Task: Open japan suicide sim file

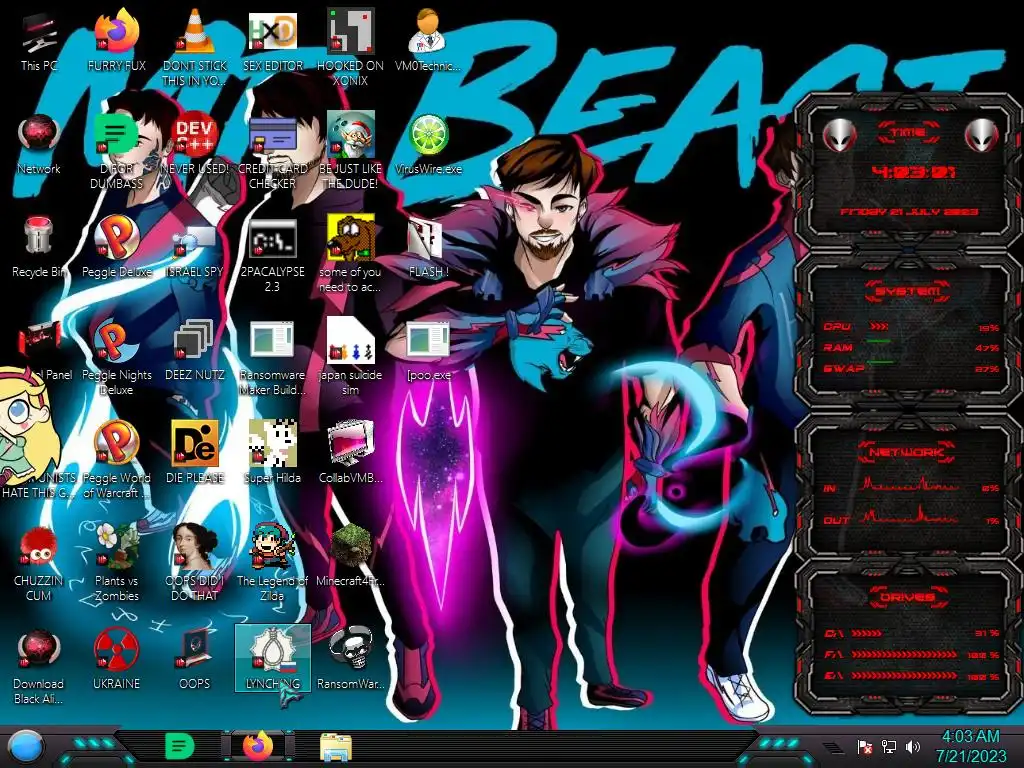Action: point(350,357)
